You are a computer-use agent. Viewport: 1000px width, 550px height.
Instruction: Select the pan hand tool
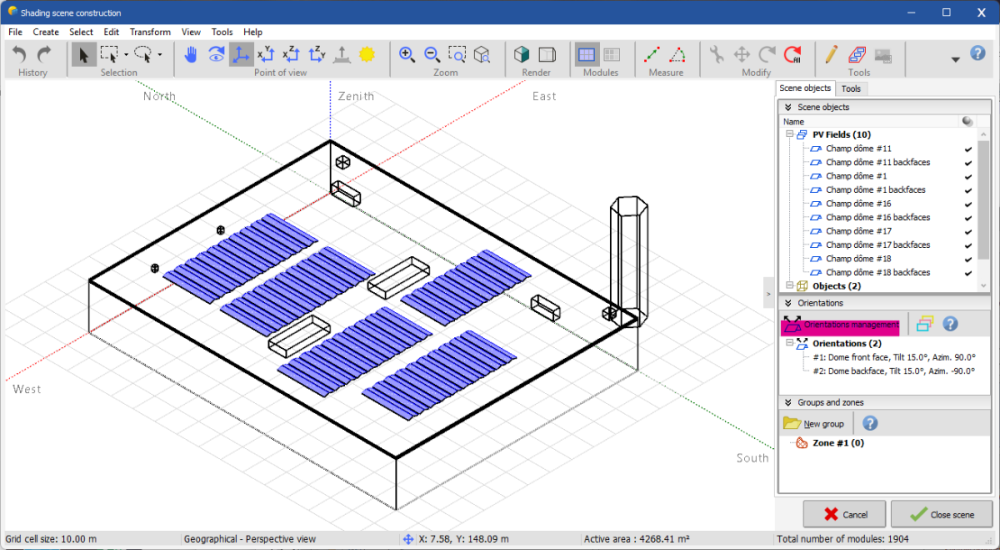[190, 55]
